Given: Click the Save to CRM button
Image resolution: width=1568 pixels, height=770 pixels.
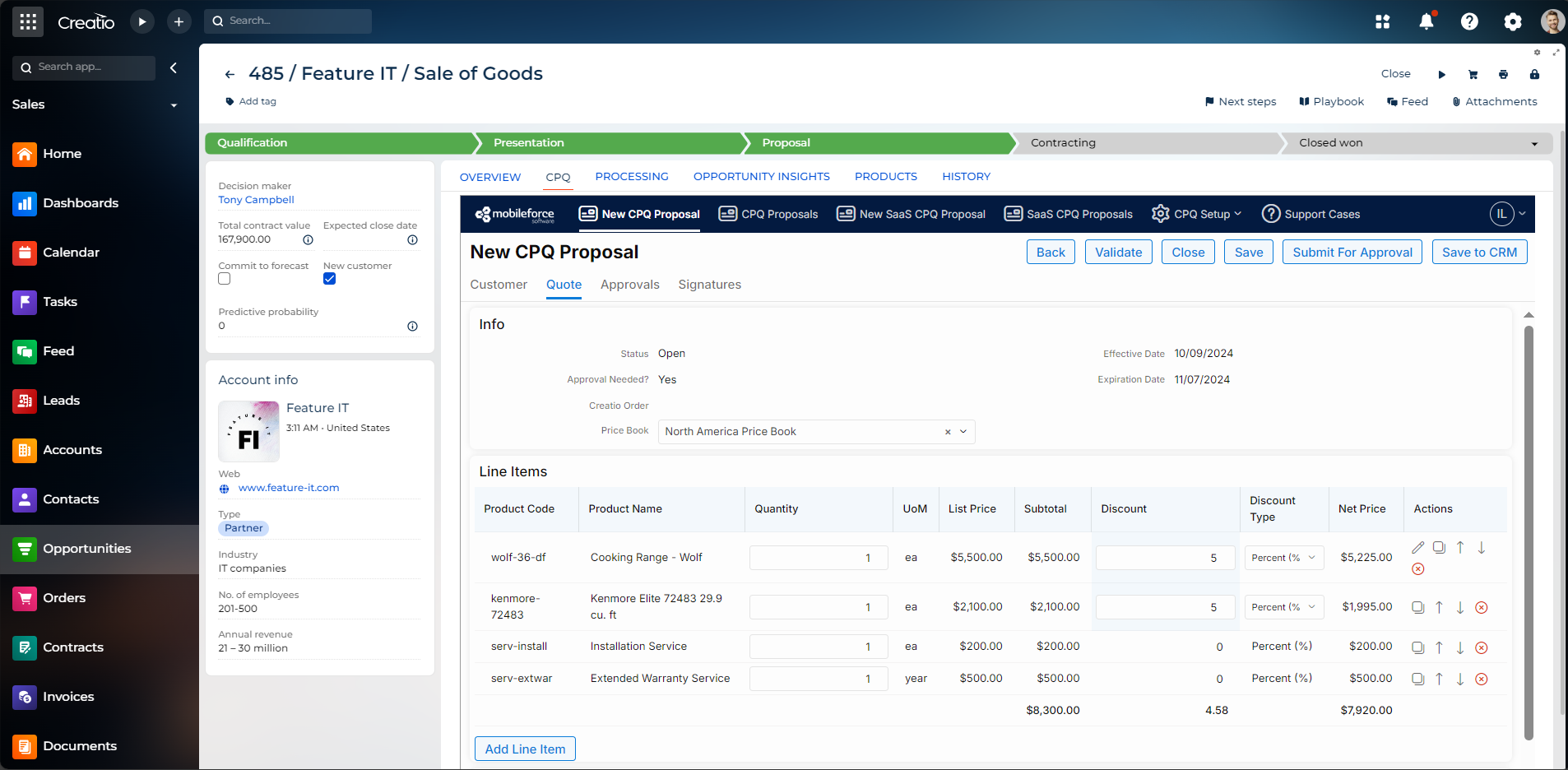Looking at the screenshot, I should (x=1480, y=253).
